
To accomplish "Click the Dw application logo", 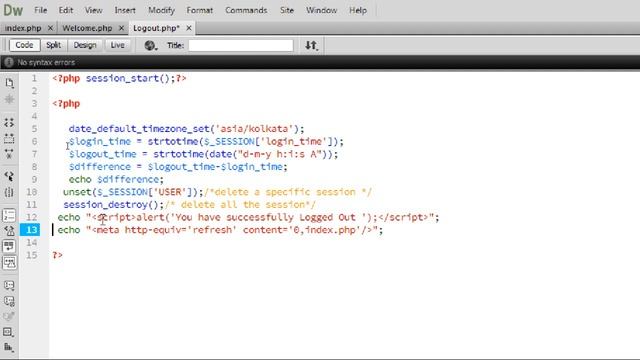I will 13,10.
